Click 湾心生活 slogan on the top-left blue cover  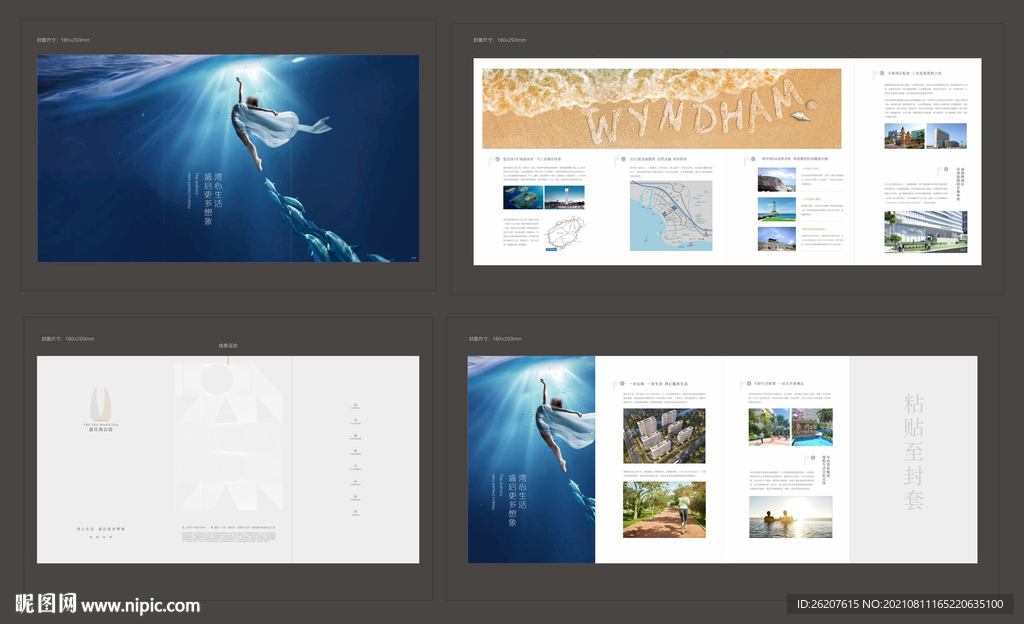[x=218, y=191]
